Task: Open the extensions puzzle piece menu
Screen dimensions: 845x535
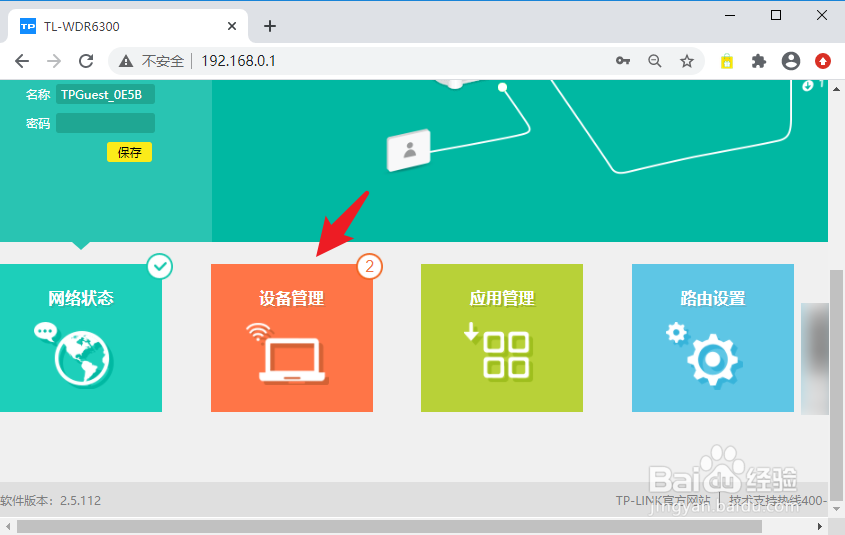Action: coord(759,61)
